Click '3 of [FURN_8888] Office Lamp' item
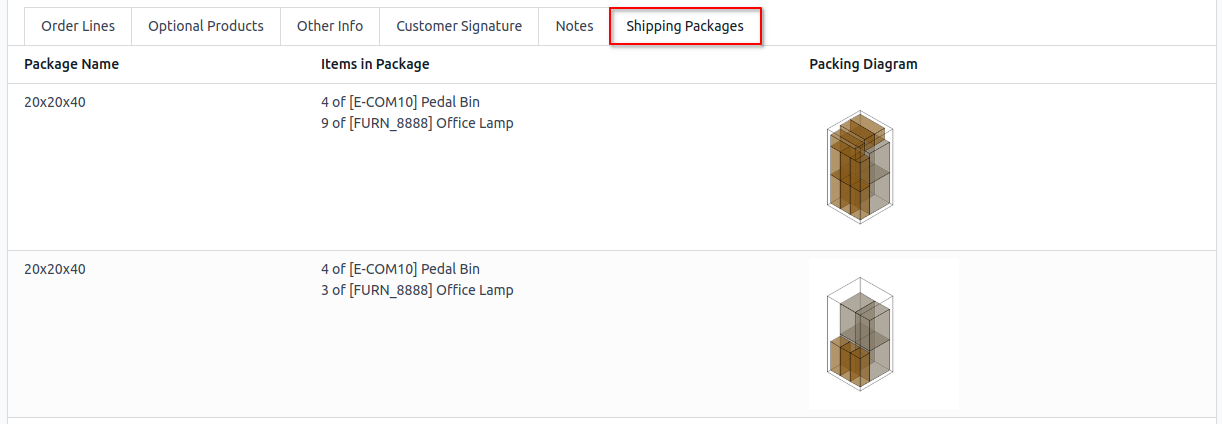 click(417, 290)
